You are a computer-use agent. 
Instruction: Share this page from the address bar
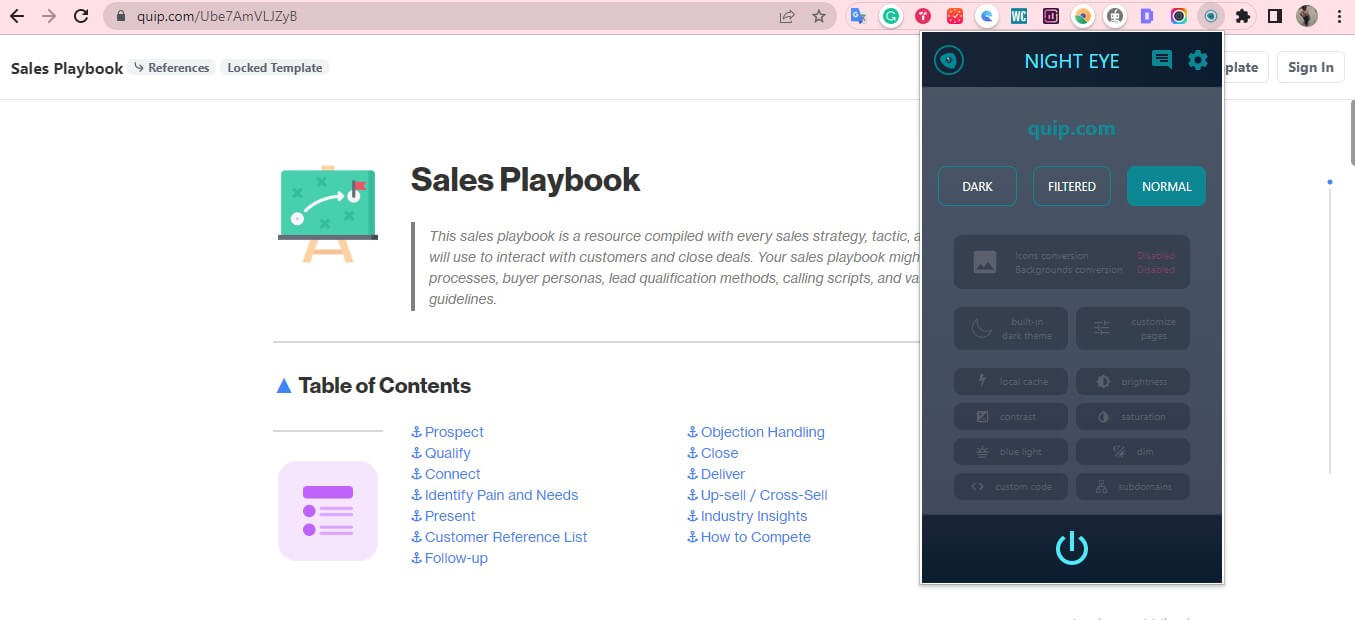pos(787,16)
